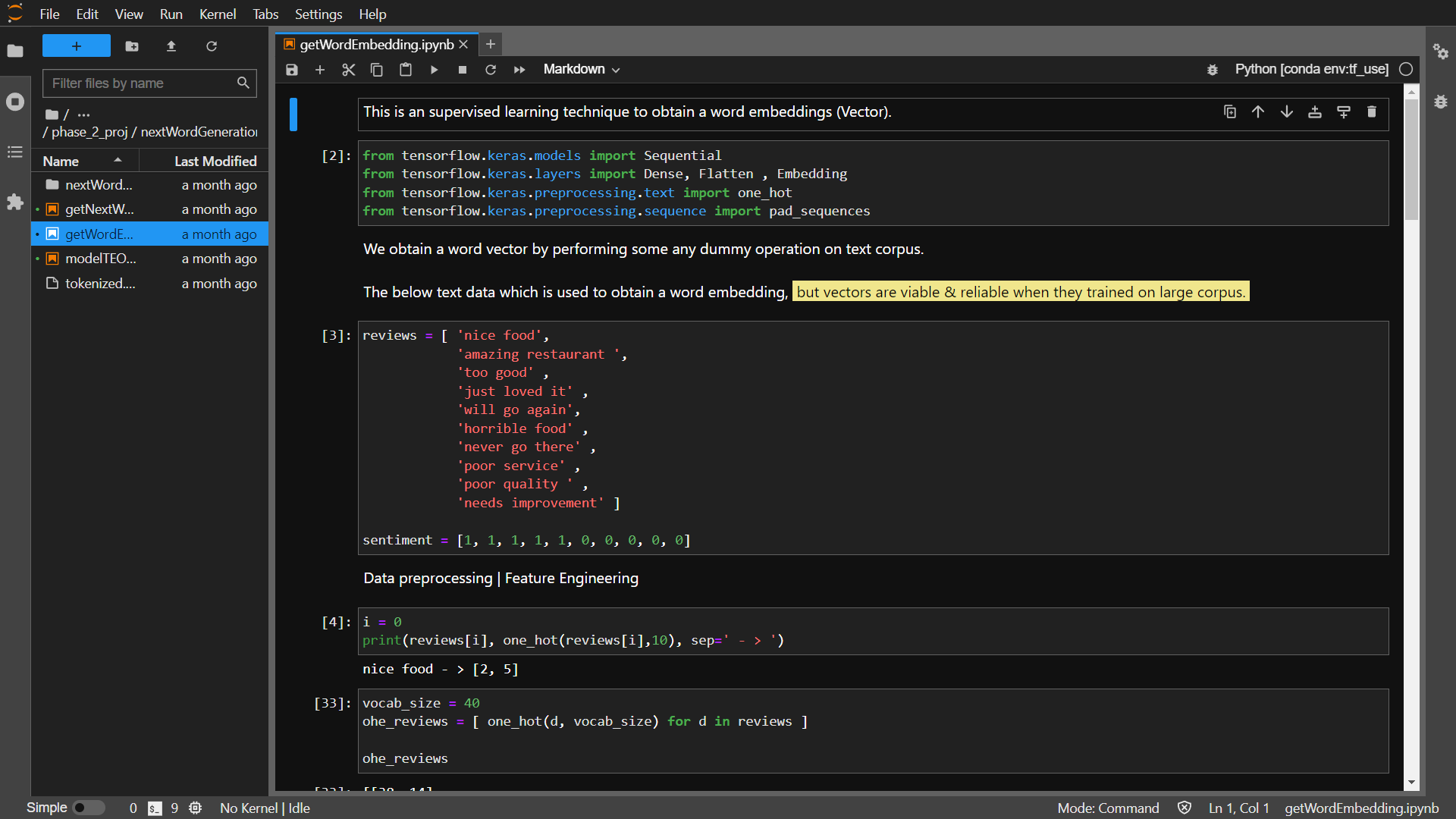Click into the vocab_size code cell
1456x819 pixels.
click(873, 730)
